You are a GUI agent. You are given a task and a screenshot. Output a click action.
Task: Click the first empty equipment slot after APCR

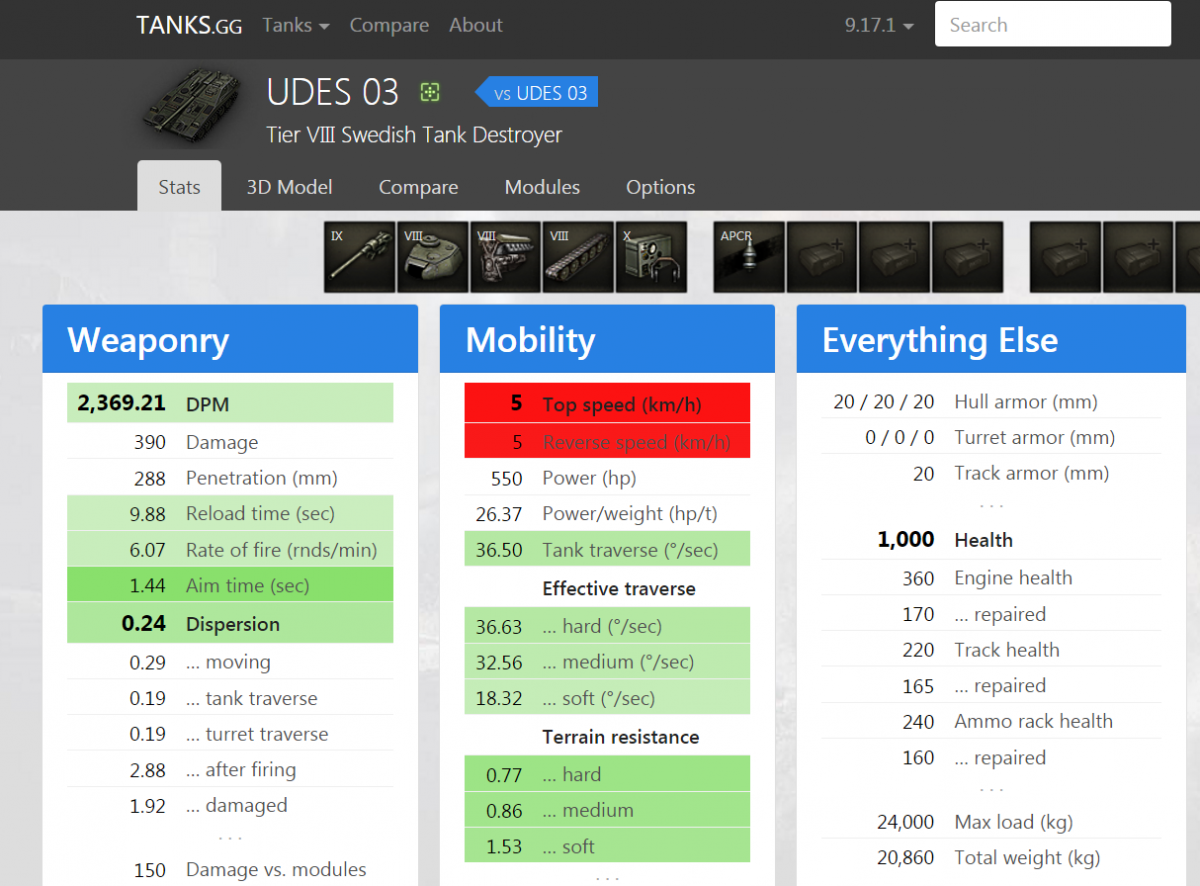822,257
